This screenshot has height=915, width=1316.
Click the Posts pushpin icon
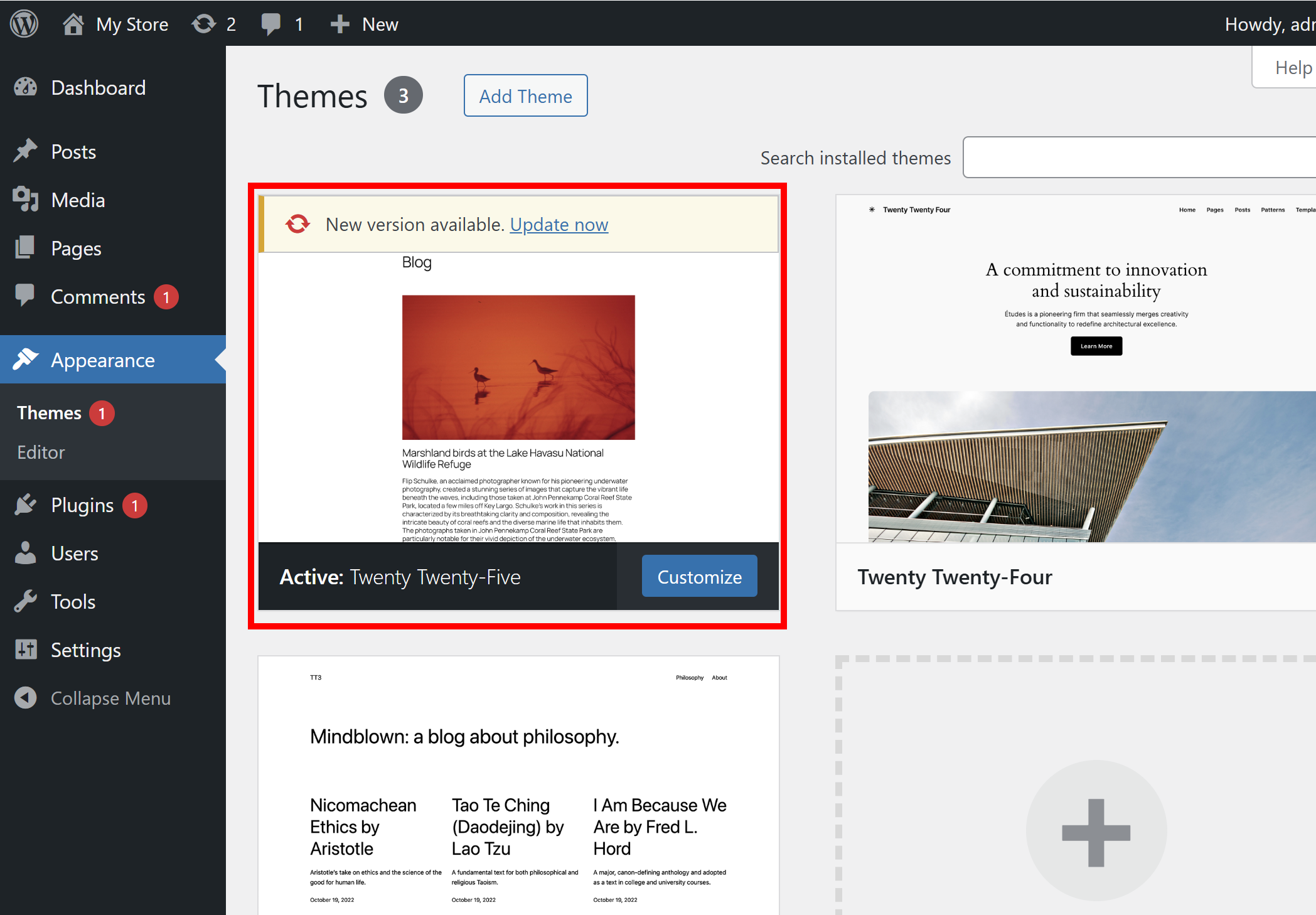click(x=26, y=151)
